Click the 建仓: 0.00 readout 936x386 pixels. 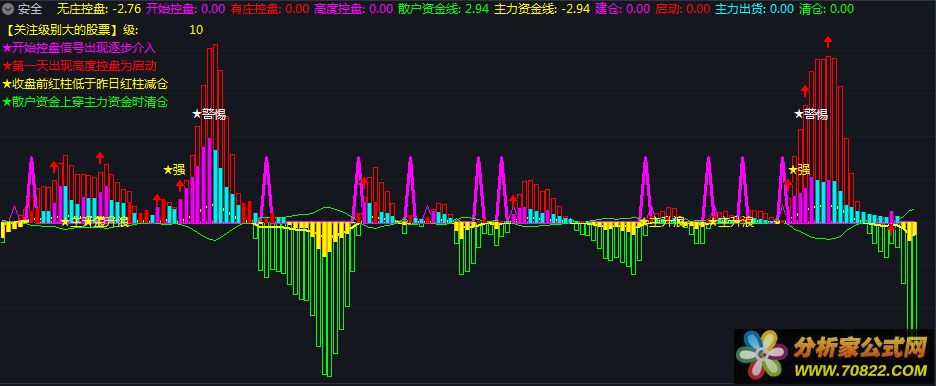pyautogui.click(x=623, y=9)
